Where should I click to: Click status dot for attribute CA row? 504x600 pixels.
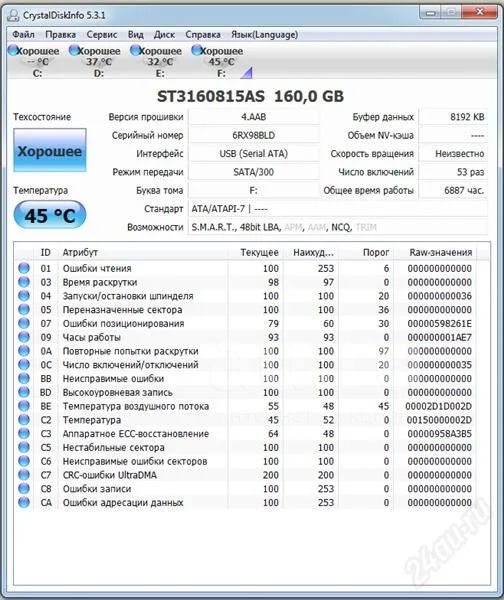tap(24, 502)
